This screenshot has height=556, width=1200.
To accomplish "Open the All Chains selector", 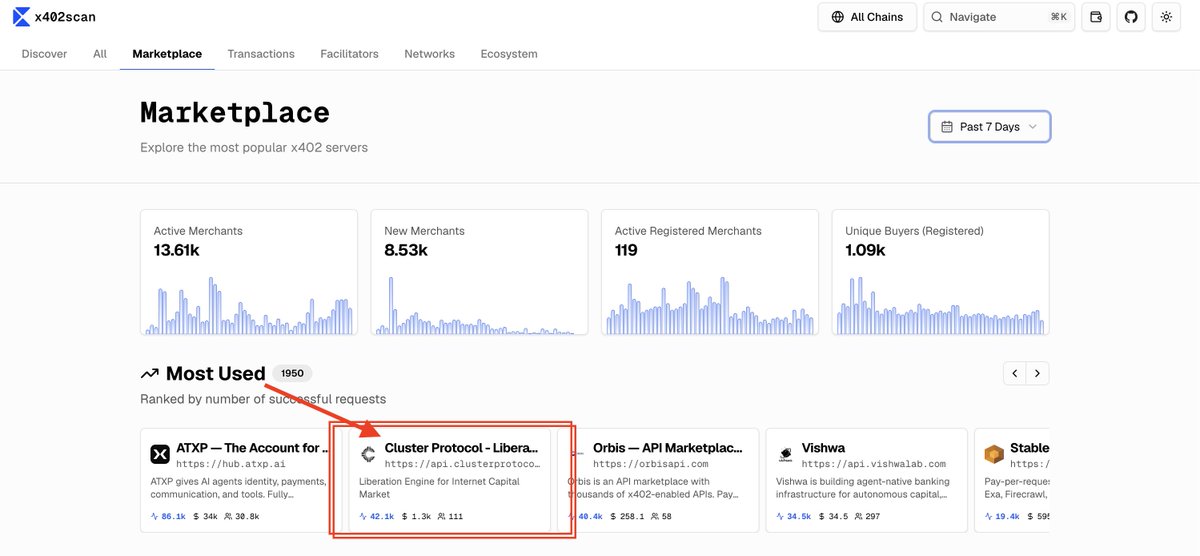I will (x=867, y=17).
